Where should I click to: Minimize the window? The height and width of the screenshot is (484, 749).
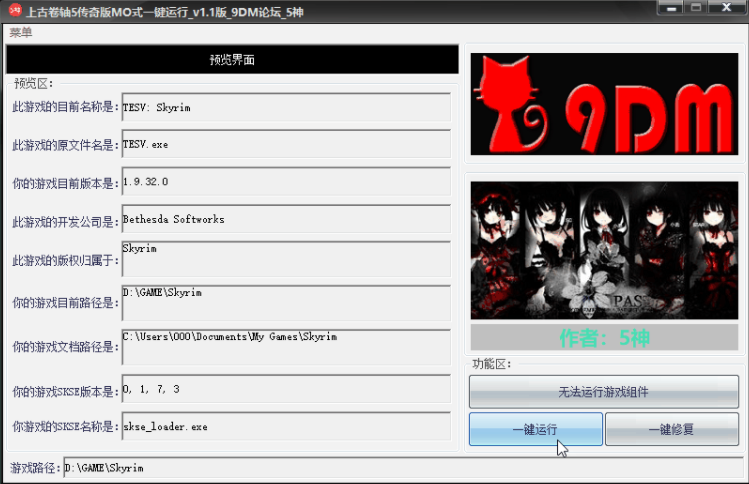[671, 8]
